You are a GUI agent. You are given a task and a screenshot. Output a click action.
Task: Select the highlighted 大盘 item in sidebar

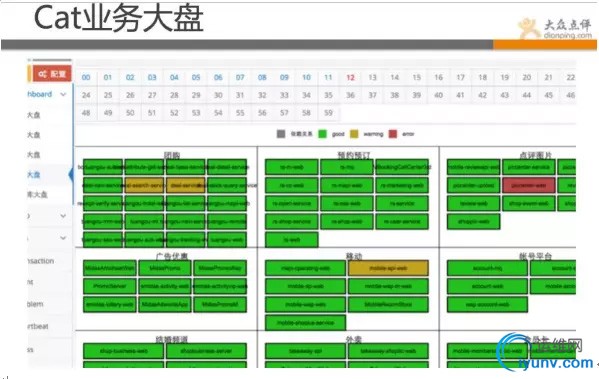(34, 175)
